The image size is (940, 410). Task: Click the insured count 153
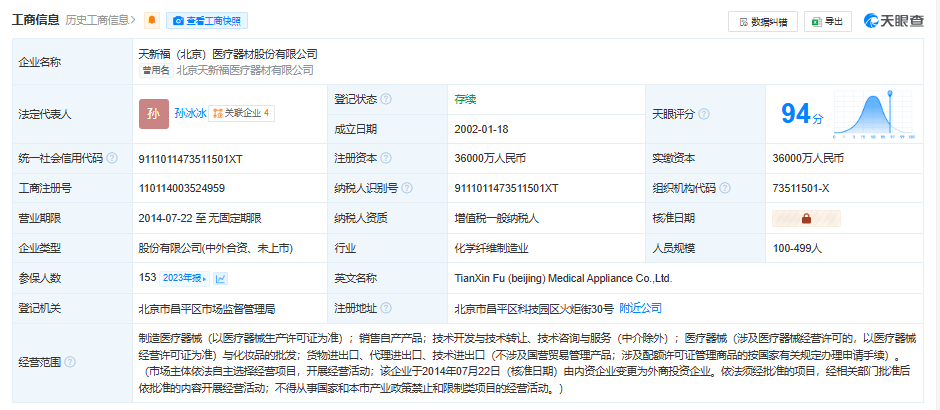(x=147, y=279)
